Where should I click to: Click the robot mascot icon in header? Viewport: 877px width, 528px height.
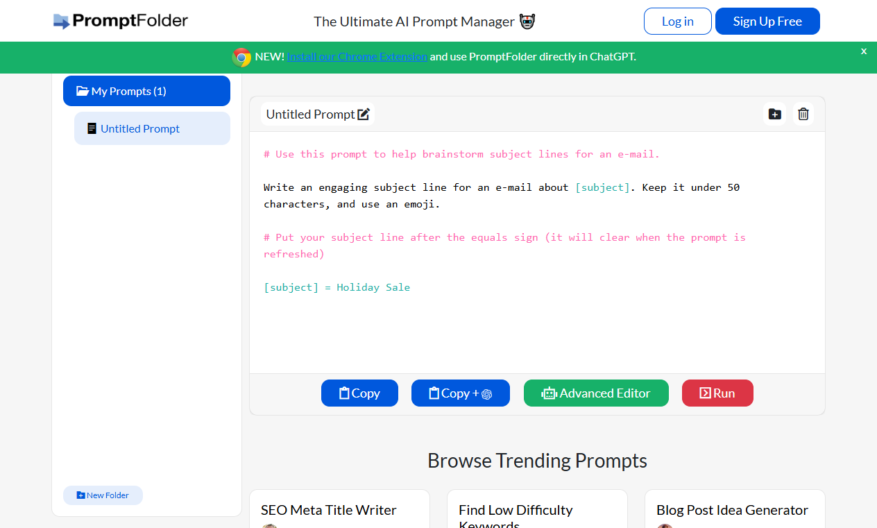point(527,21)
